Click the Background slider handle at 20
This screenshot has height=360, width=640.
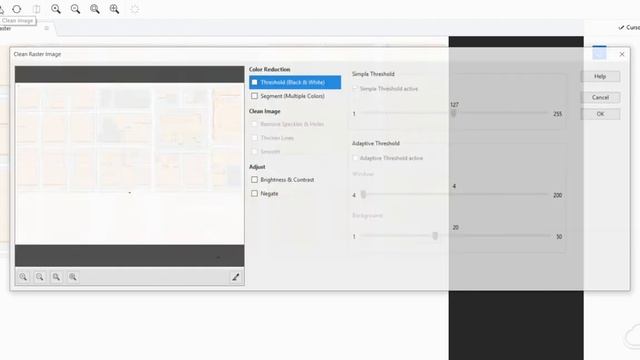435,236
